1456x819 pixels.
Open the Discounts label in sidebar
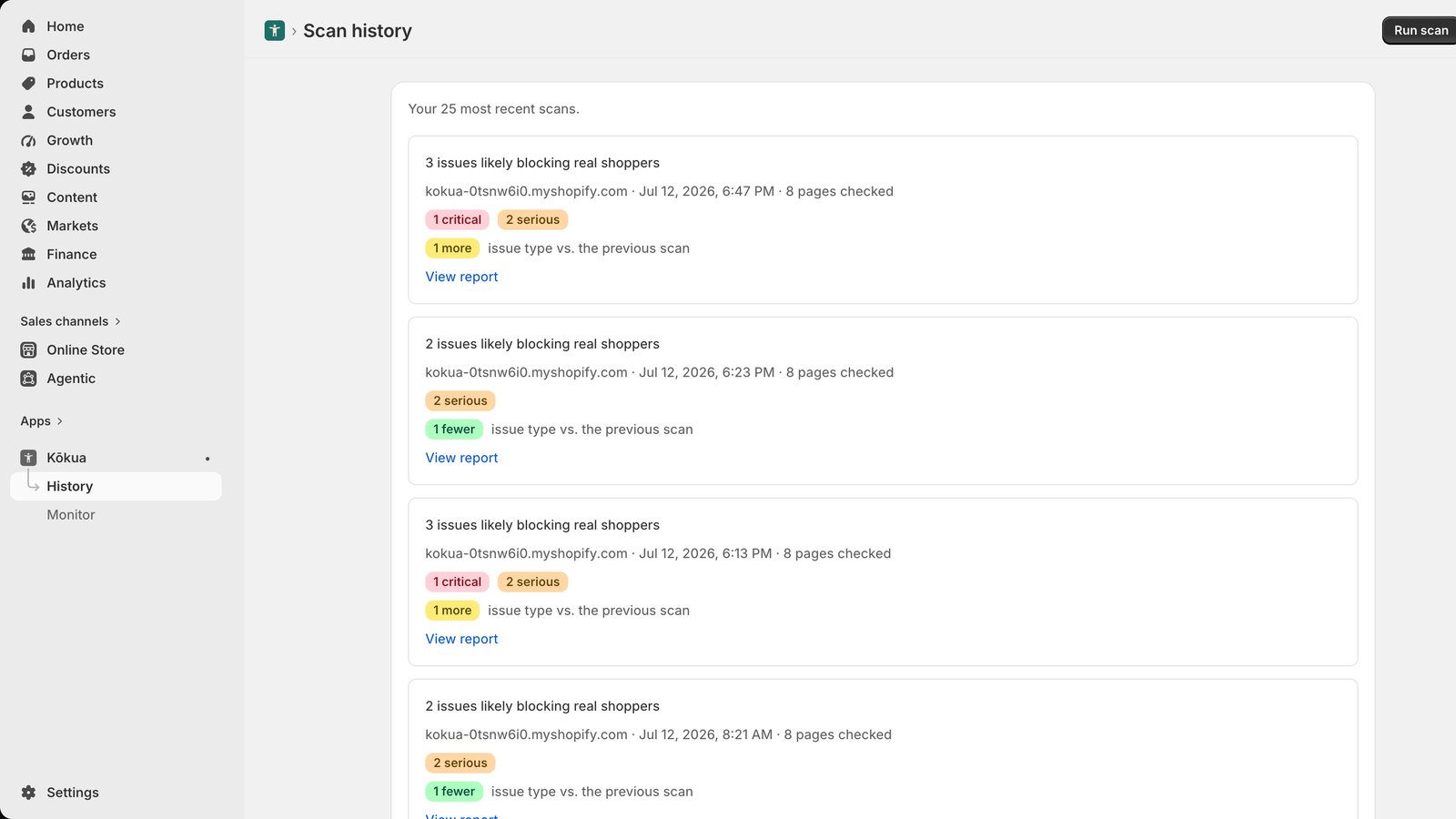[x=78, y=168]
